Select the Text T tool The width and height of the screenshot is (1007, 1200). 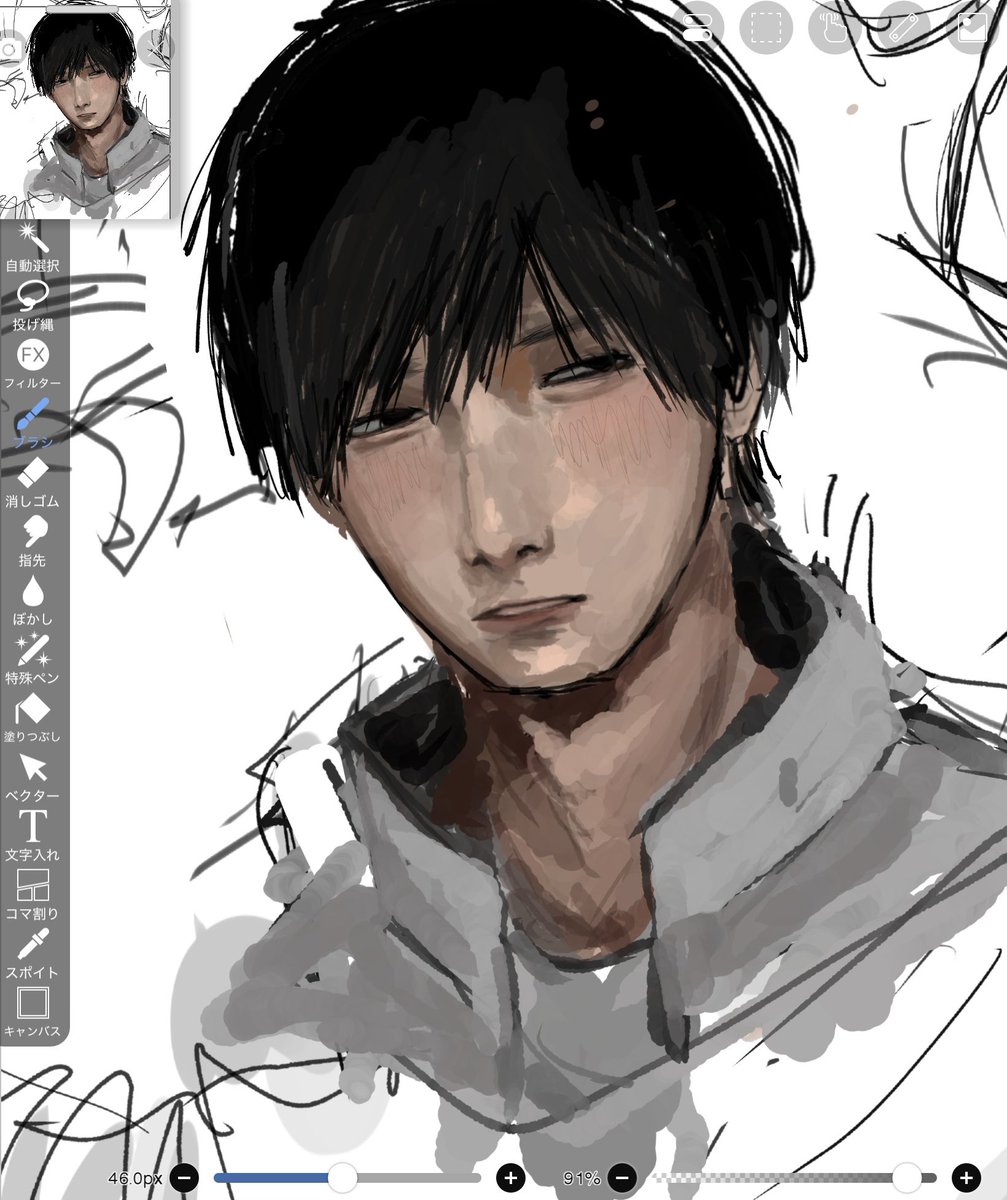(33, 836)
